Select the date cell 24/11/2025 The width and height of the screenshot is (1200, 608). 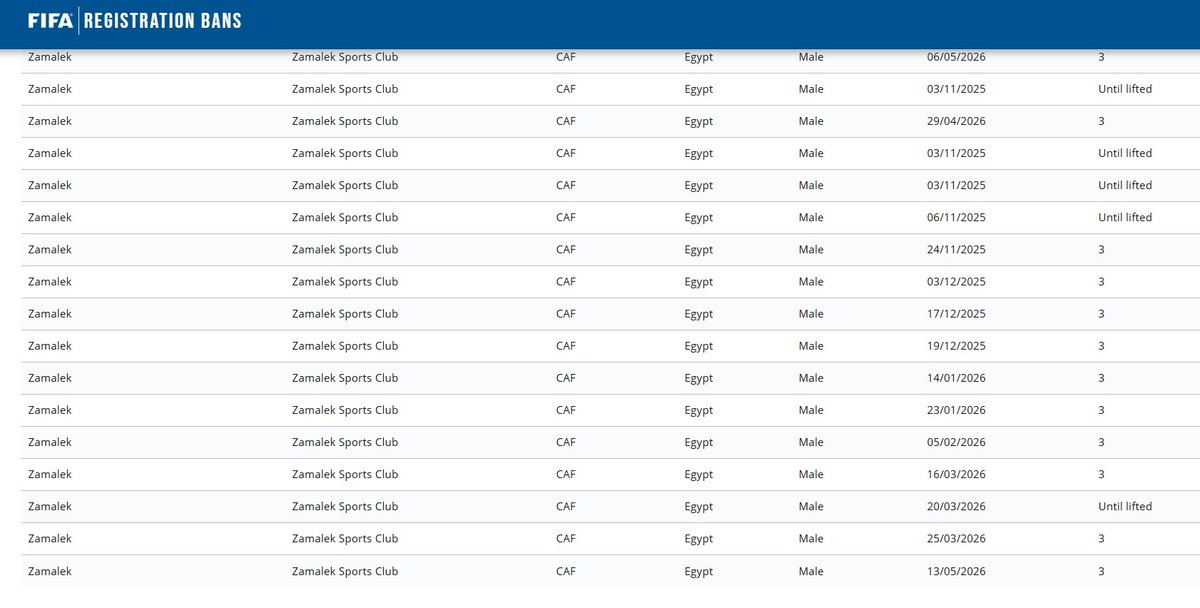coord(956,249)
